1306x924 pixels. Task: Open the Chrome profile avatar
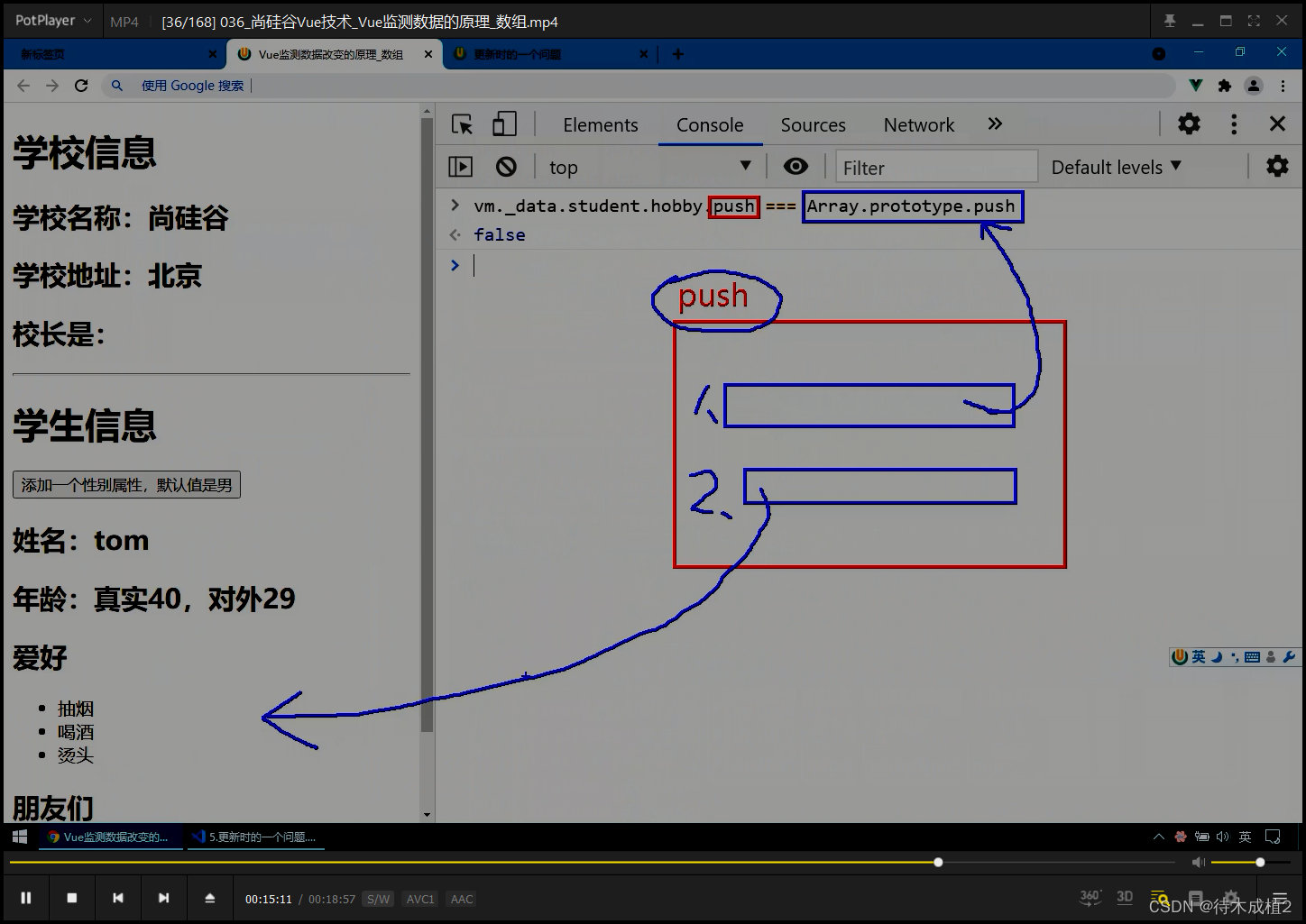[1254, 86]
